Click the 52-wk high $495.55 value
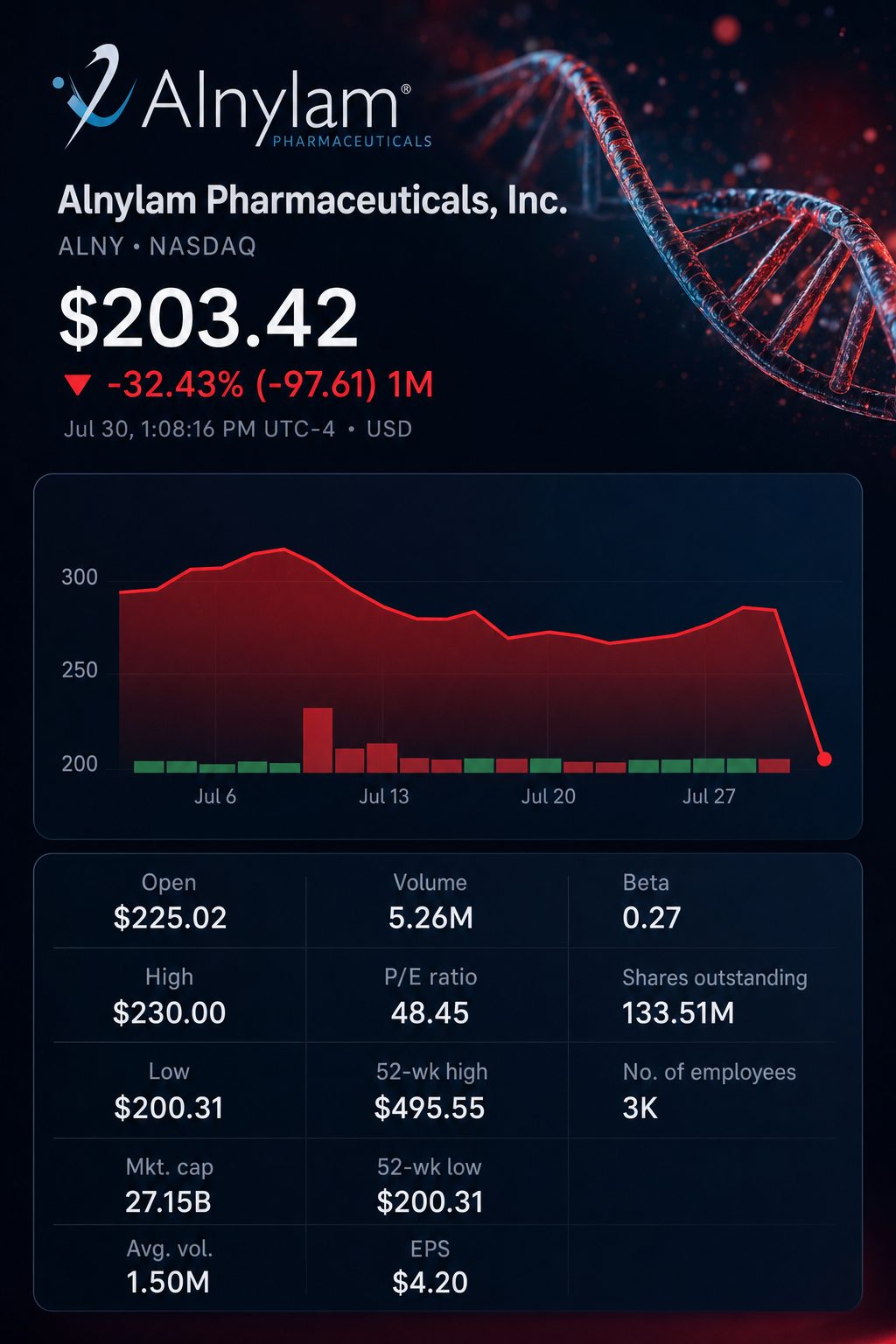The image size is (896, 1344). (x=430, y=1109)
